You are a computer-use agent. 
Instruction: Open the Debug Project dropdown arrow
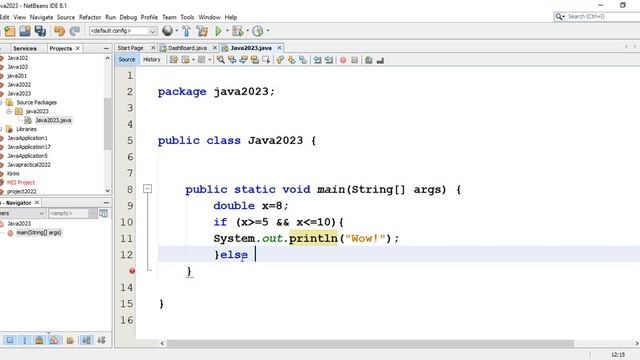tap(247, 31)
